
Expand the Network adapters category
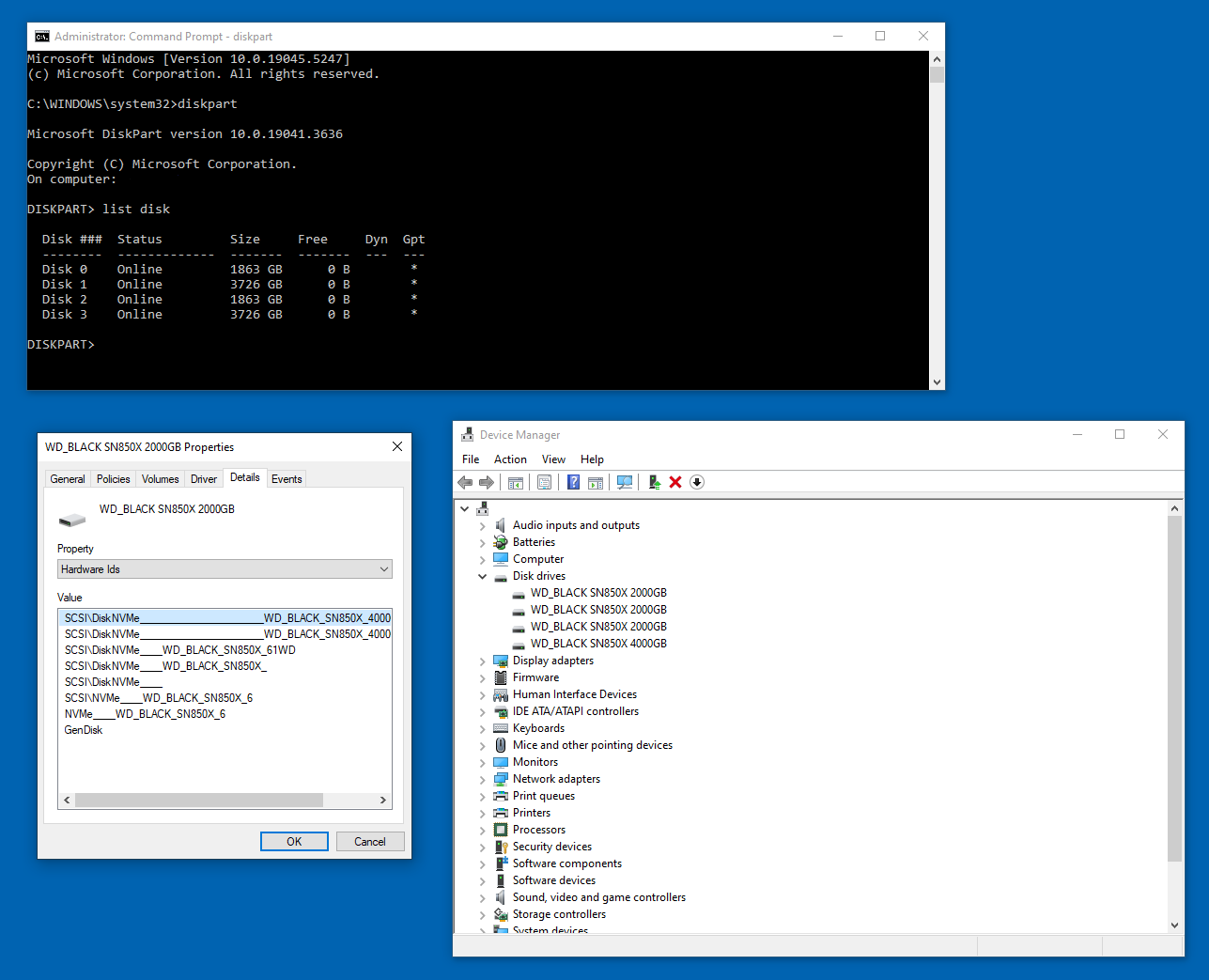482,779
